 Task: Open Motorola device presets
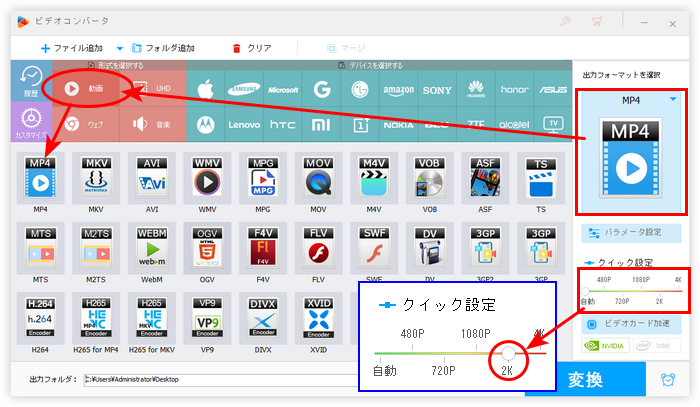[x=205, y=125]
